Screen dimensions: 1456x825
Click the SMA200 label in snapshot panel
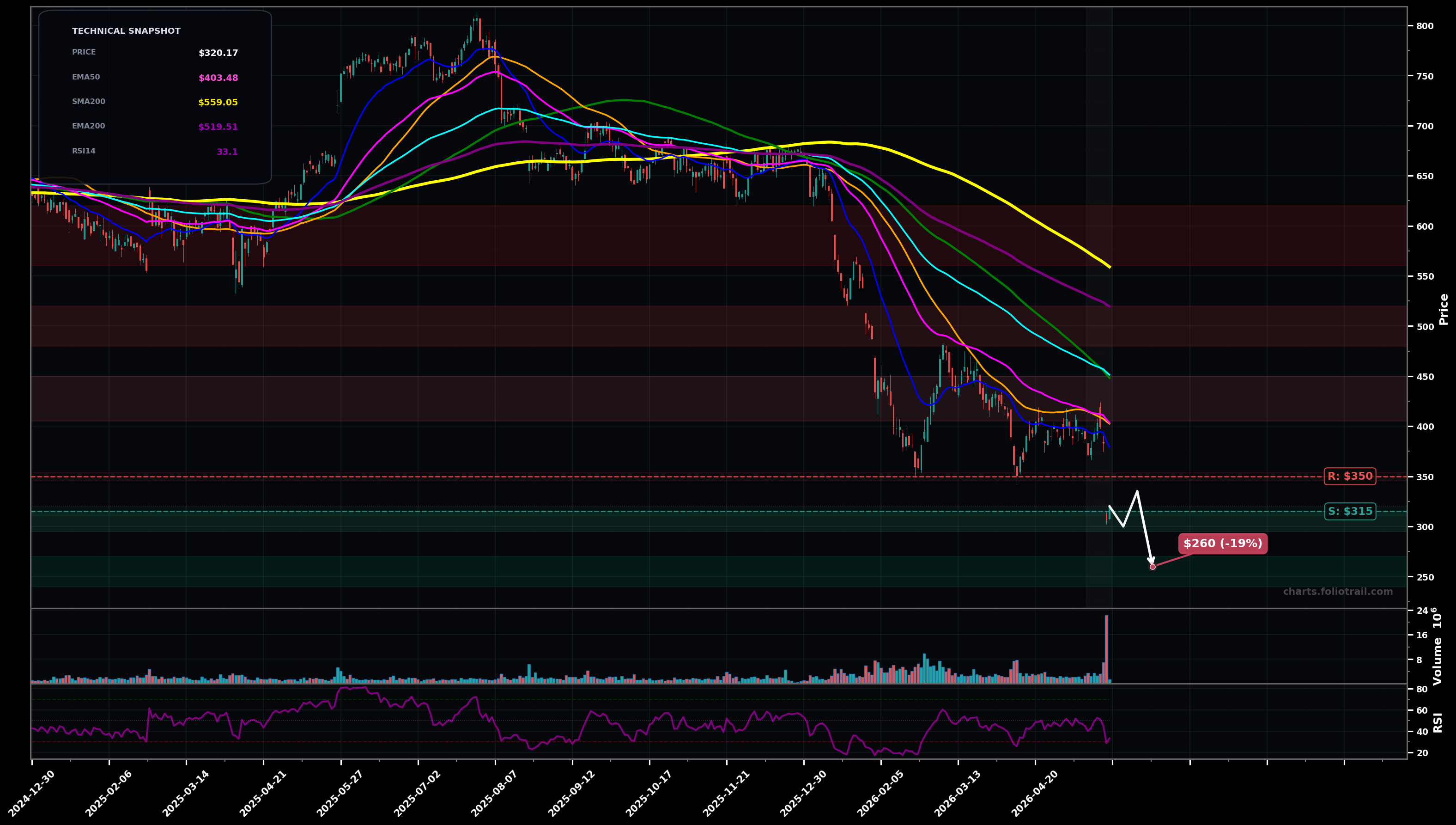(88, 102)
